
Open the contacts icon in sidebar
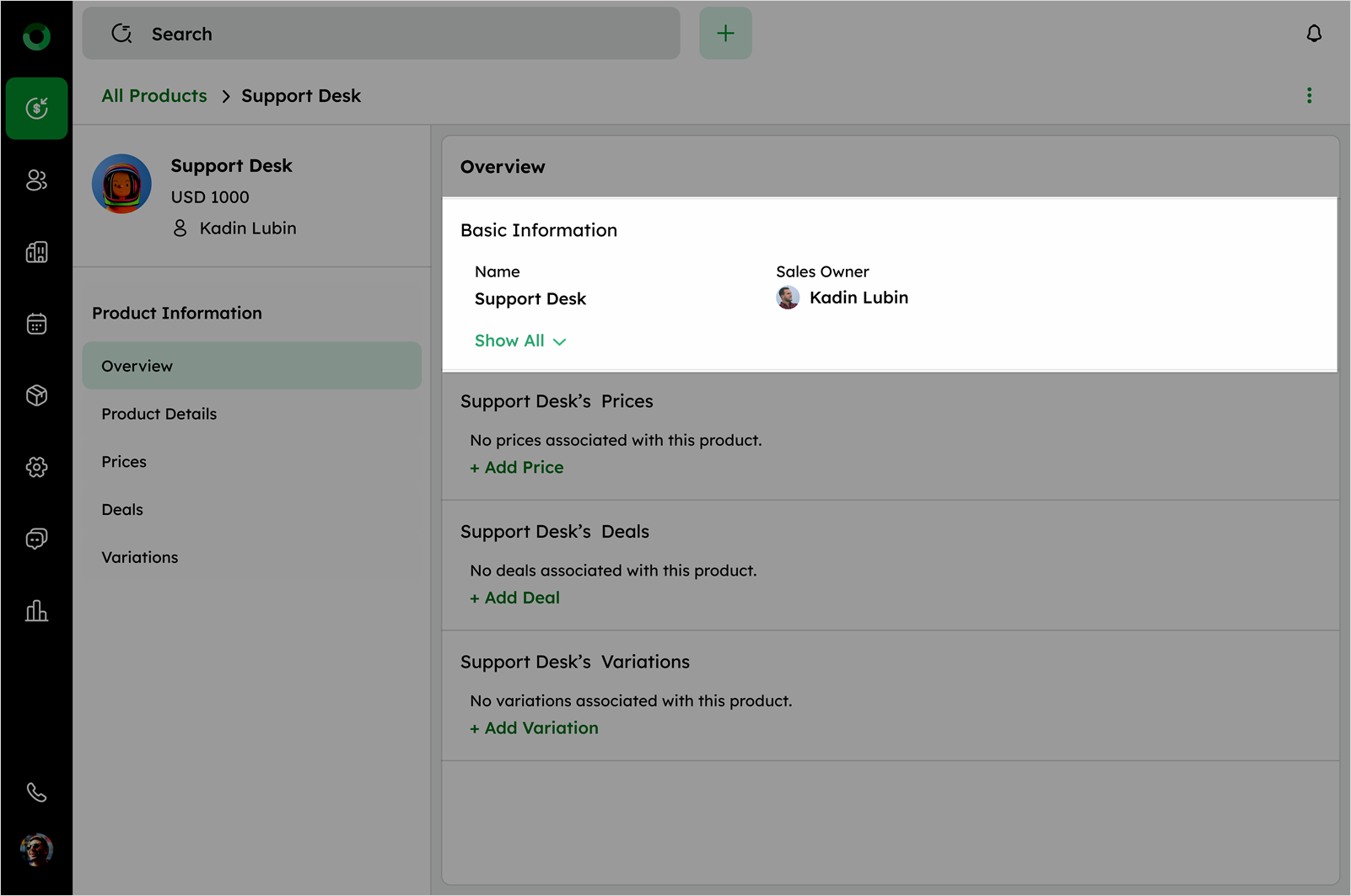click(x=36, y=180)
